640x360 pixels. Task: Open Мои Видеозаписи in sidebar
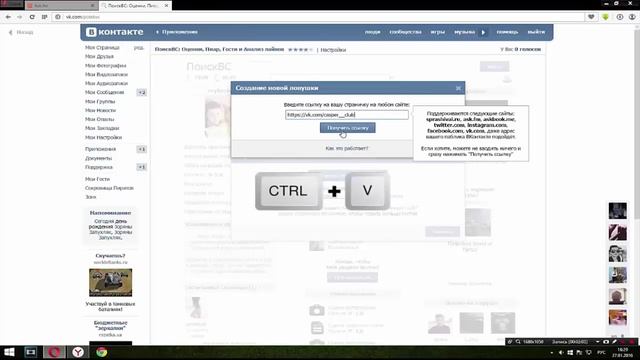click(106, 75)
